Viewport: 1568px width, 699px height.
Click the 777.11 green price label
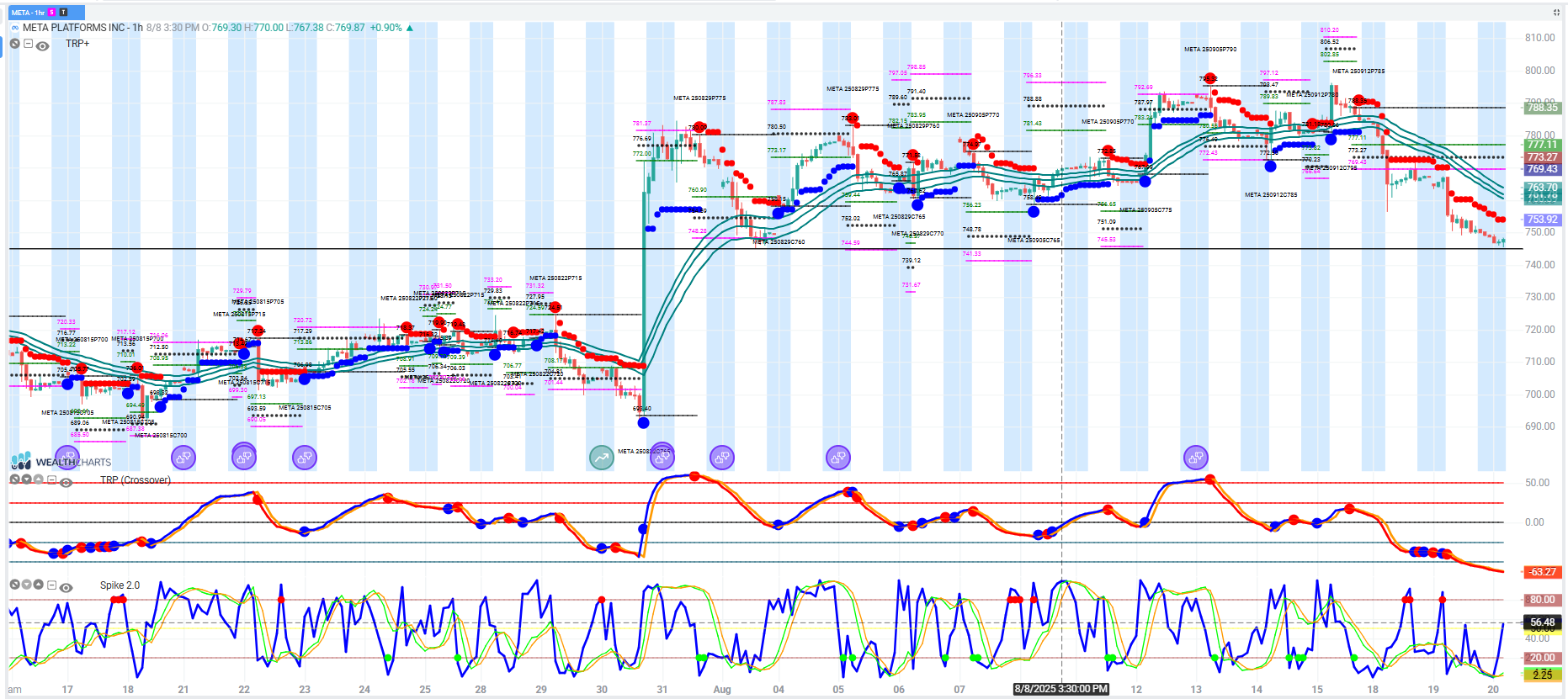[x=1543, y=145]
